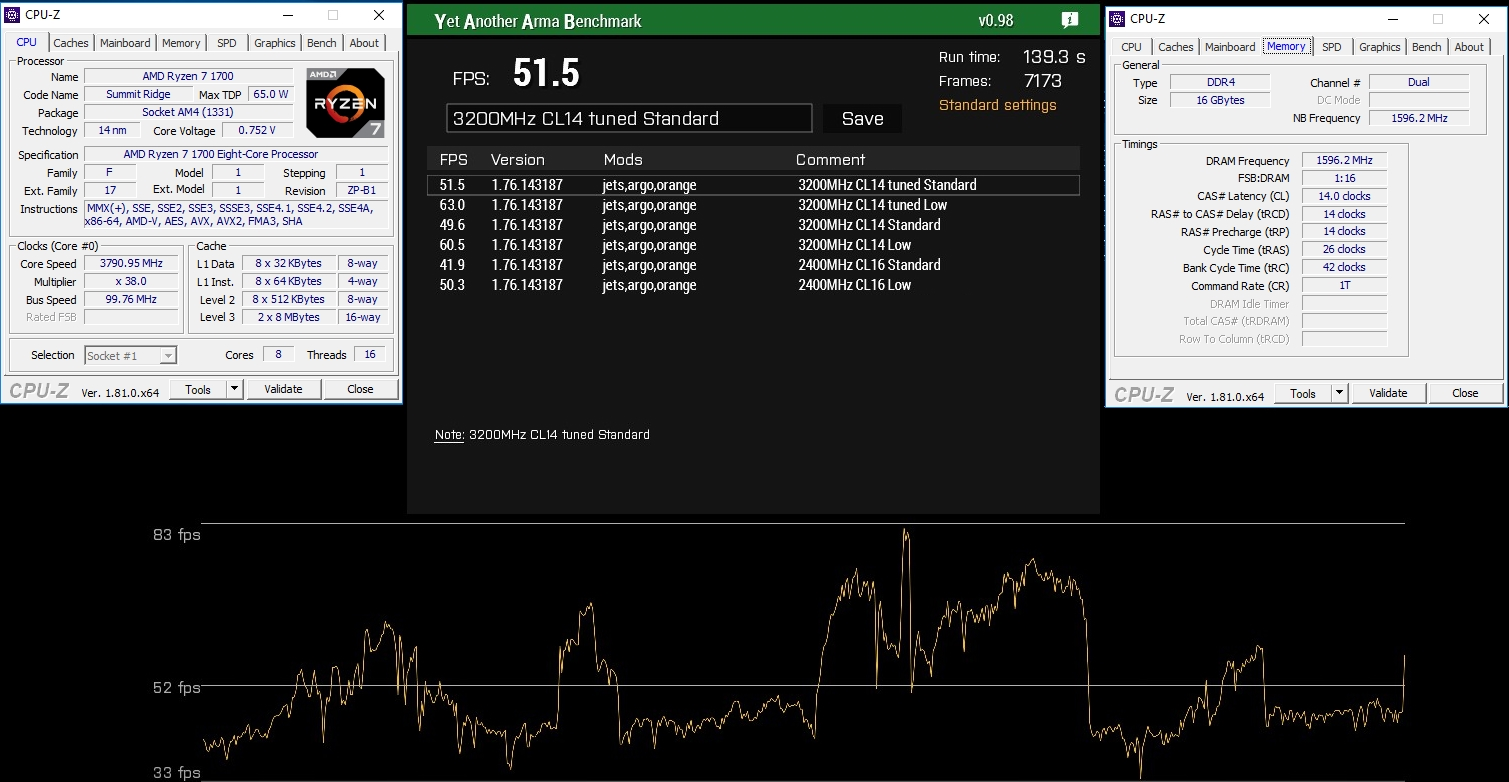Click the CPU-Z app icon in the right window title bar
Viewport: 1509px width, 782px height.
tap(1117, 18)
